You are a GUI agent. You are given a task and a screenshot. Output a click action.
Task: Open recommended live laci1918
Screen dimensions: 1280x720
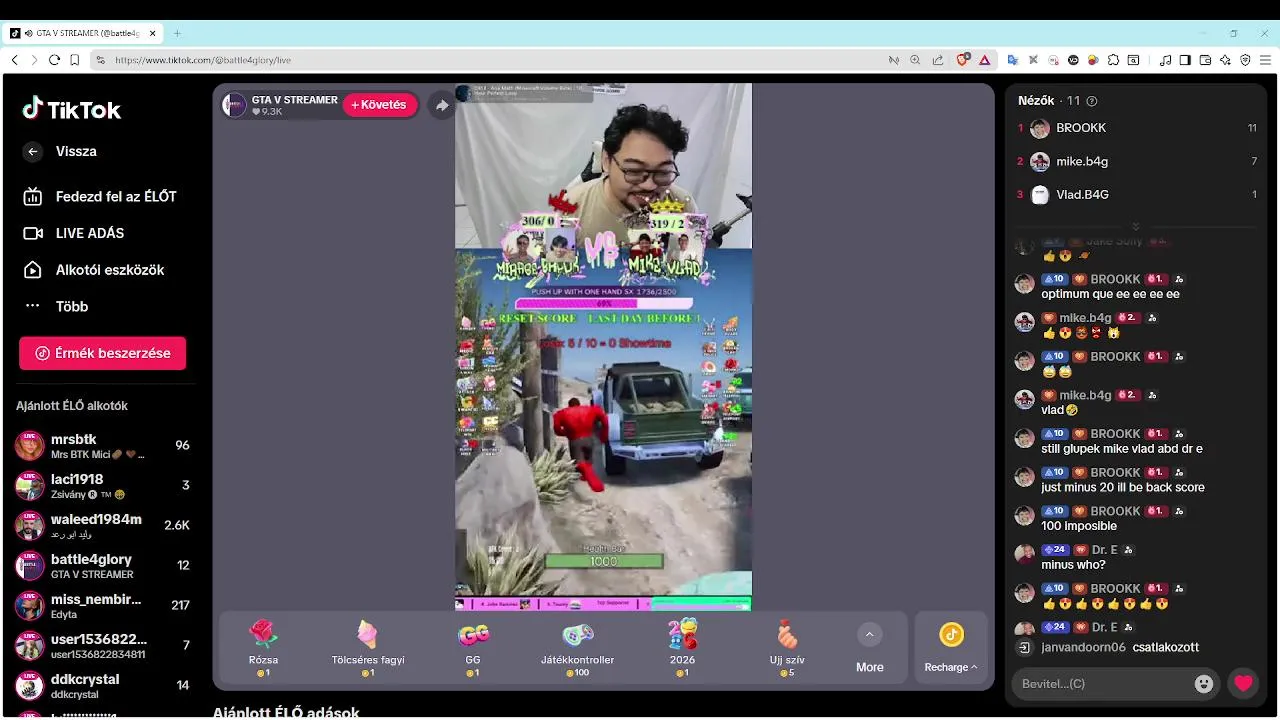click(102, 486)
